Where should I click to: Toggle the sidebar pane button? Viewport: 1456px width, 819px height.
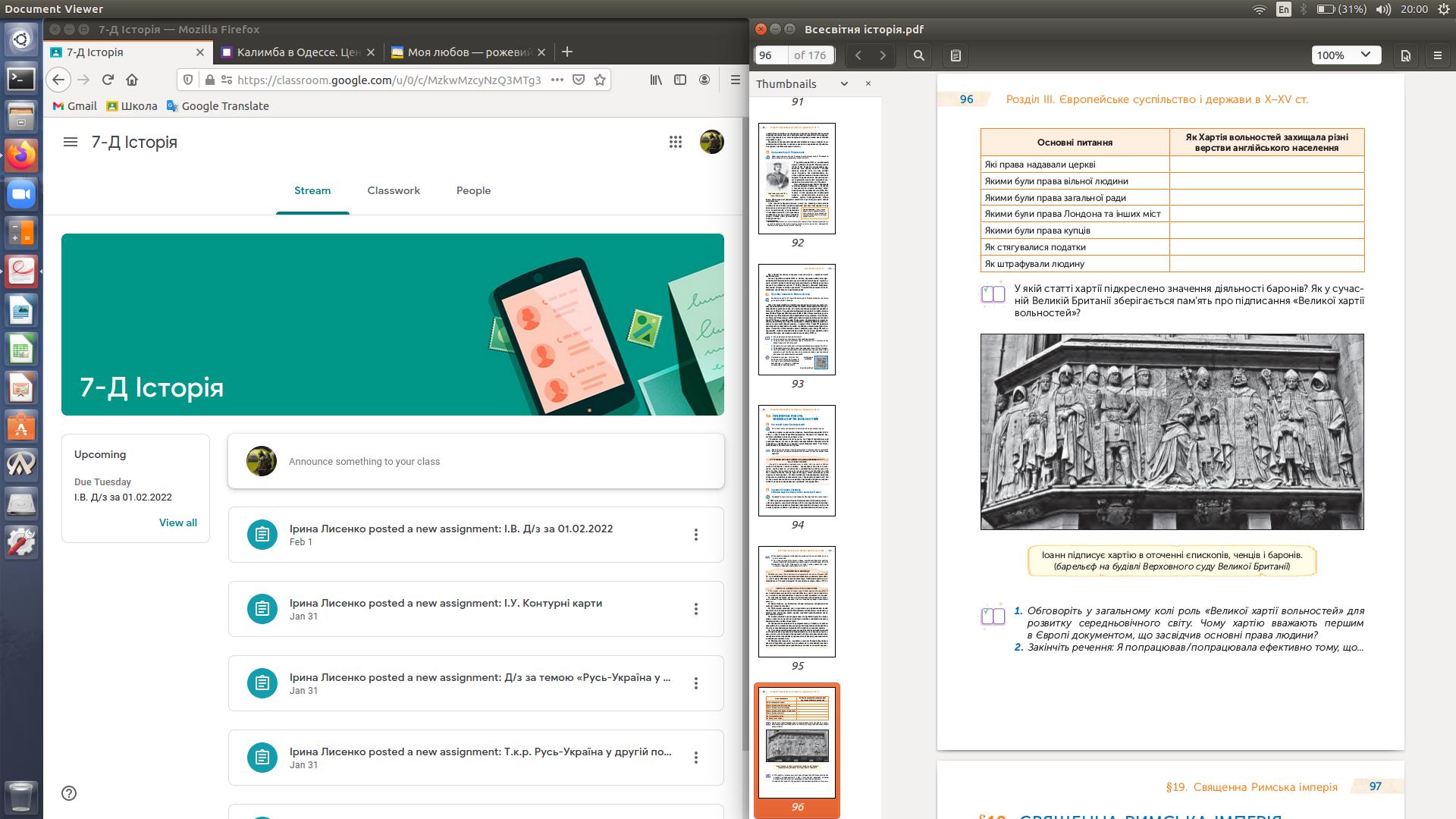pos(955,55)
